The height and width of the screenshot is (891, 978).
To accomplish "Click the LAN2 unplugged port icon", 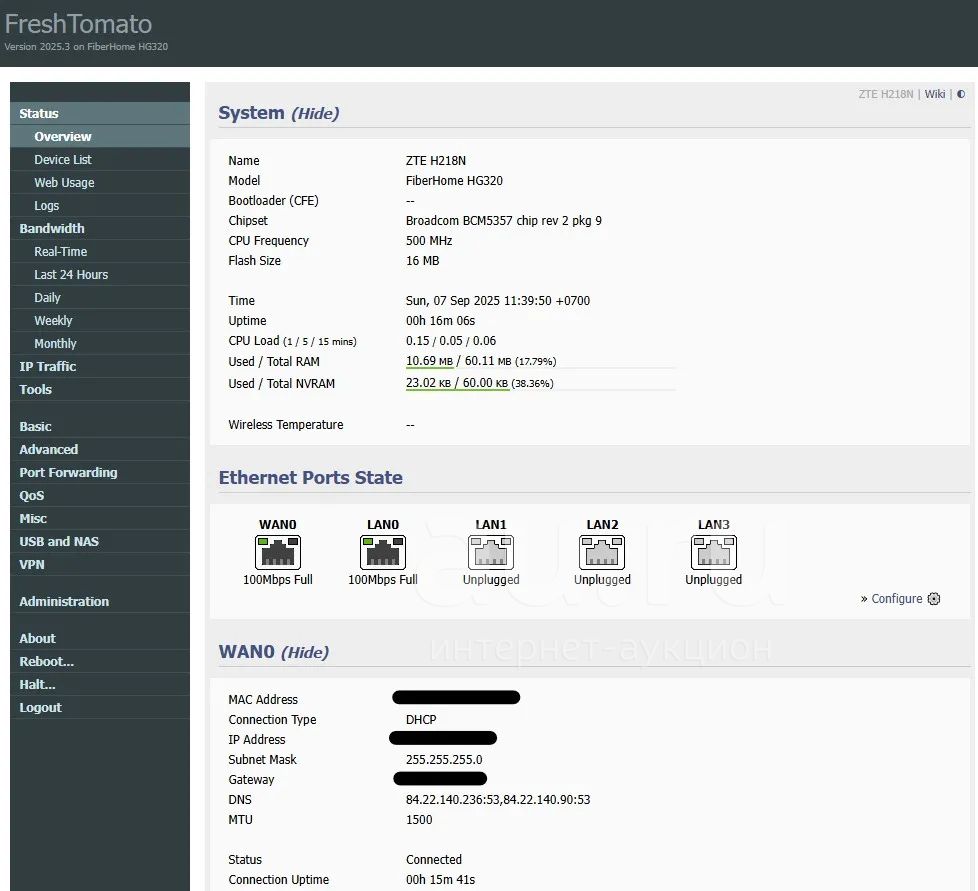I will tap(602, 552).
